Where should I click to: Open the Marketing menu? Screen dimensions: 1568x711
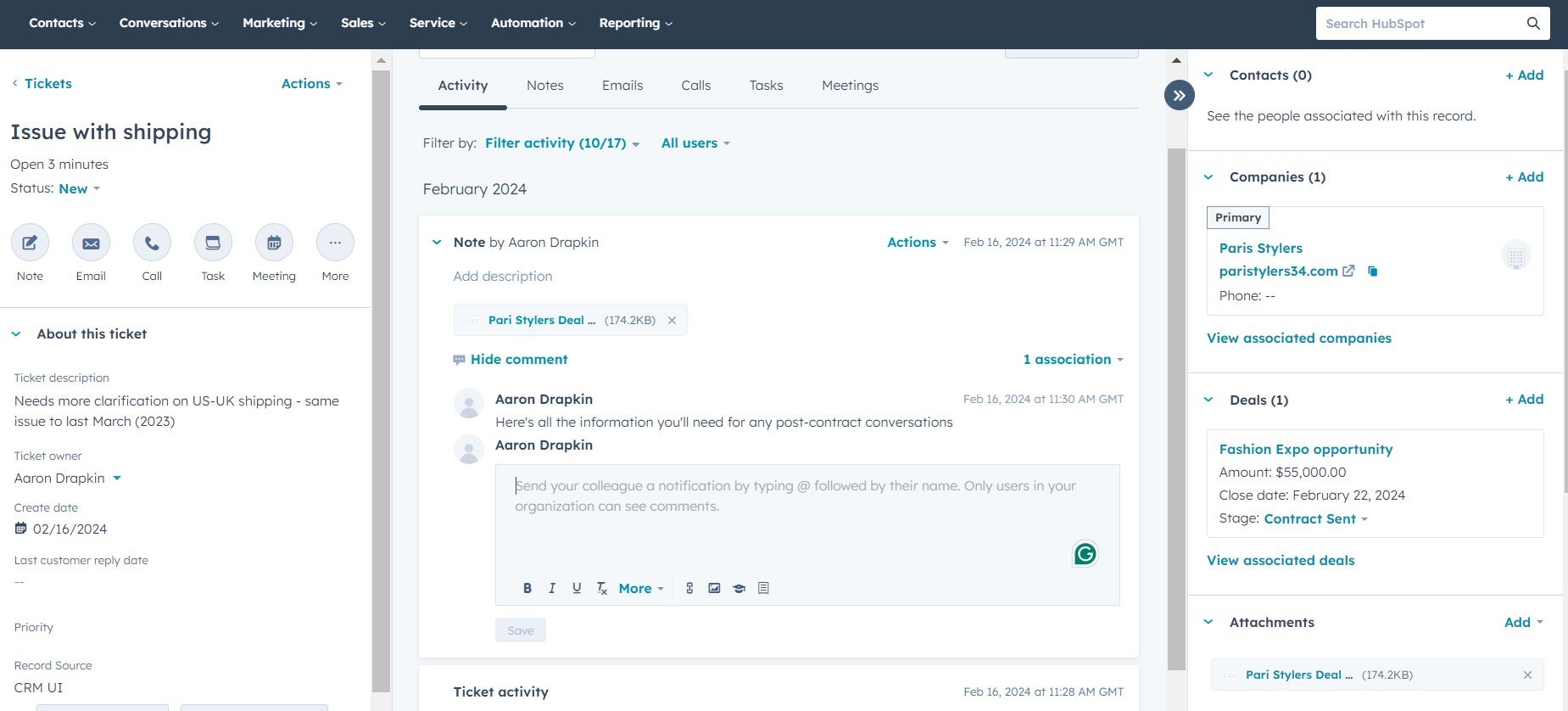[x=280, y=23]
